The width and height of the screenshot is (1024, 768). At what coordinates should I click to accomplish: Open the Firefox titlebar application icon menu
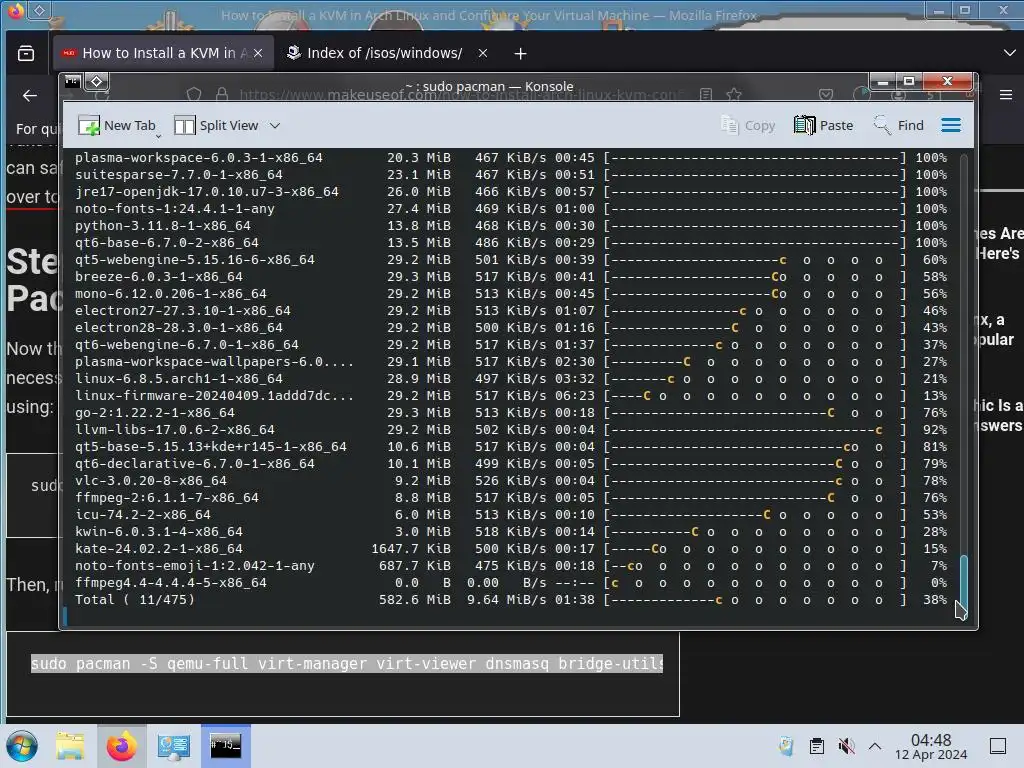coord(15,10)
